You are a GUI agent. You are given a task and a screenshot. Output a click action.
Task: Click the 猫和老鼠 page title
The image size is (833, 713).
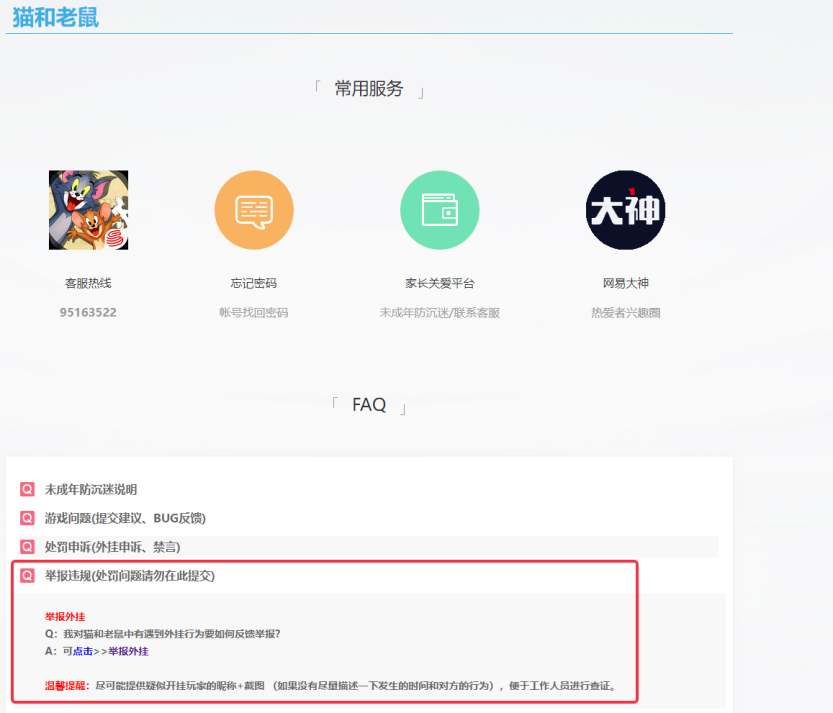(x=56, y=17)
